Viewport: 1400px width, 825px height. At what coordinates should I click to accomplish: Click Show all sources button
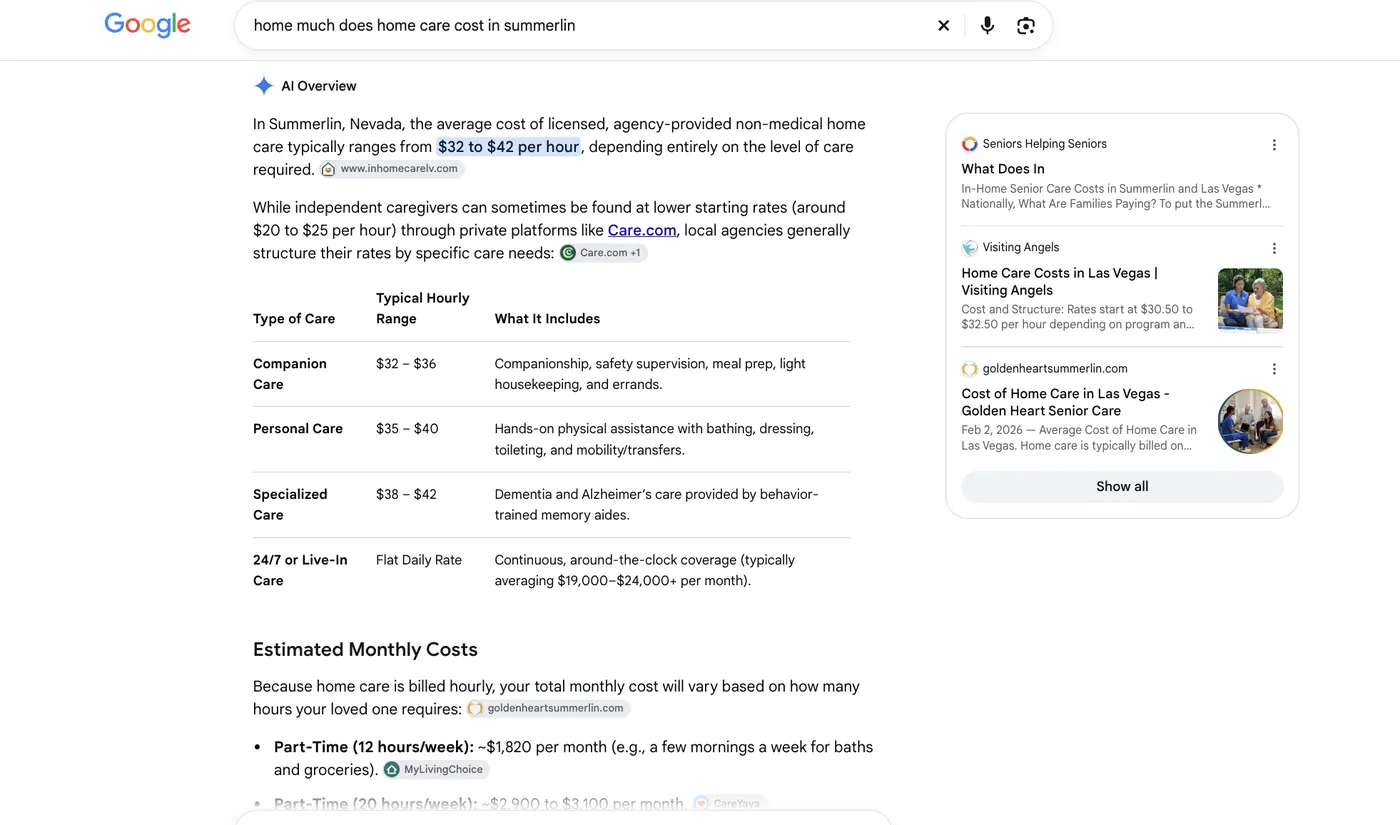[1122, 487]
